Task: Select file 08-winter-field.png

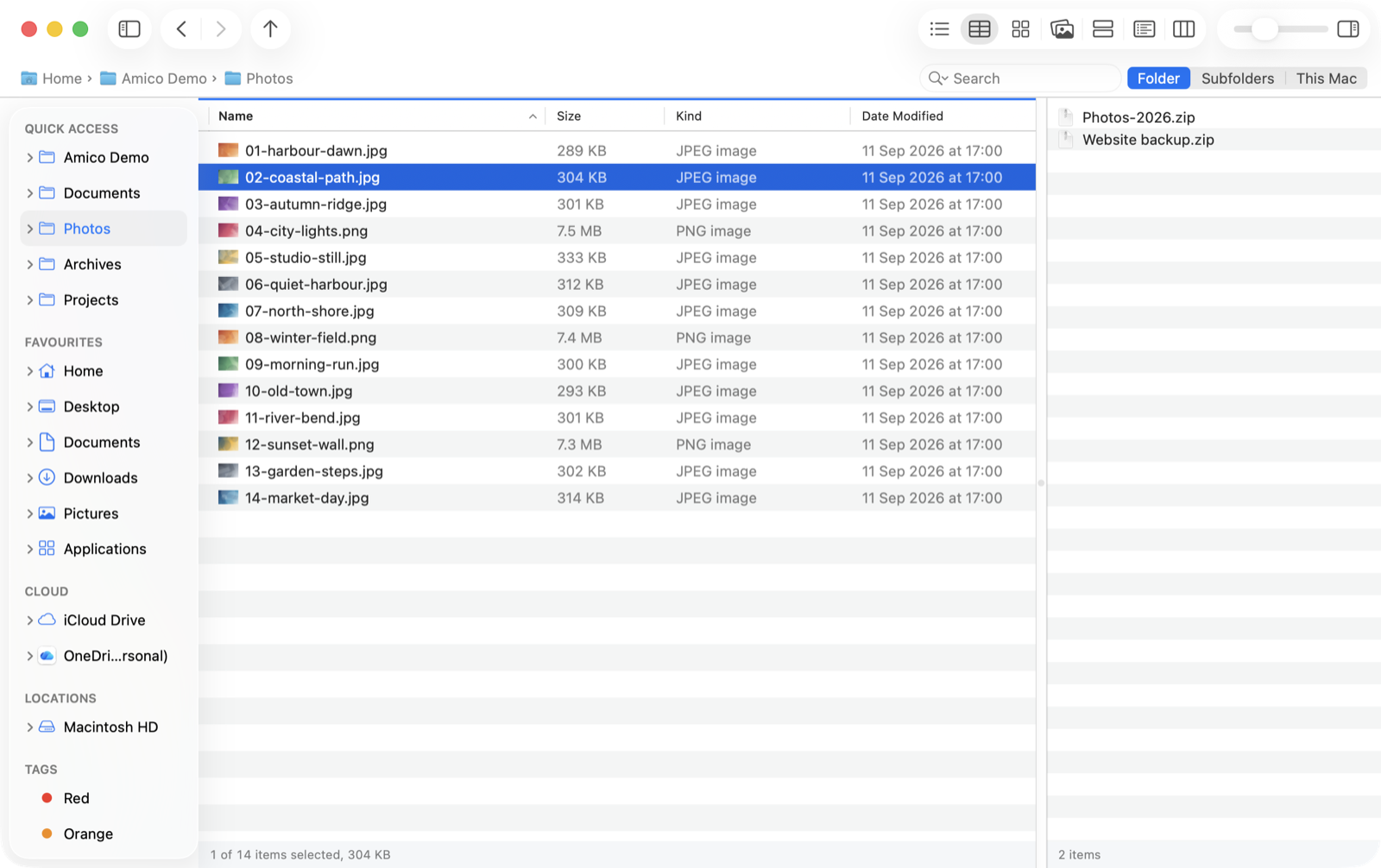Action: tap(617, 338)
